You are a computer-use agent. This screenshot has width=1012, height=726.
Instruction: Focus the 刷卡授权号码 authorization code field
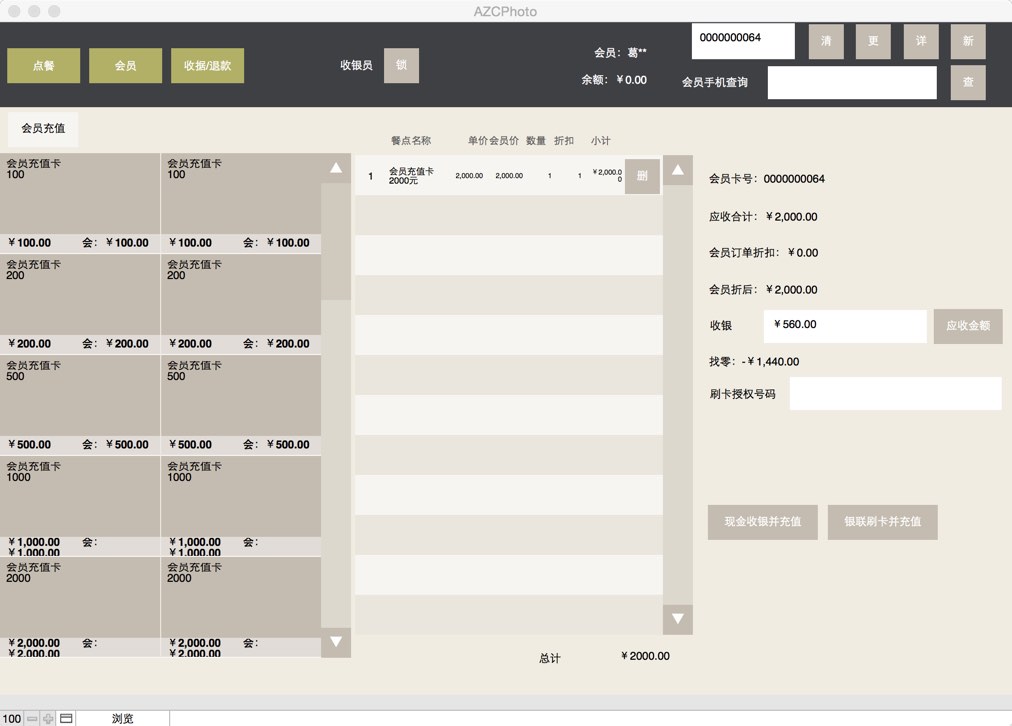click(x=896, y=394)
